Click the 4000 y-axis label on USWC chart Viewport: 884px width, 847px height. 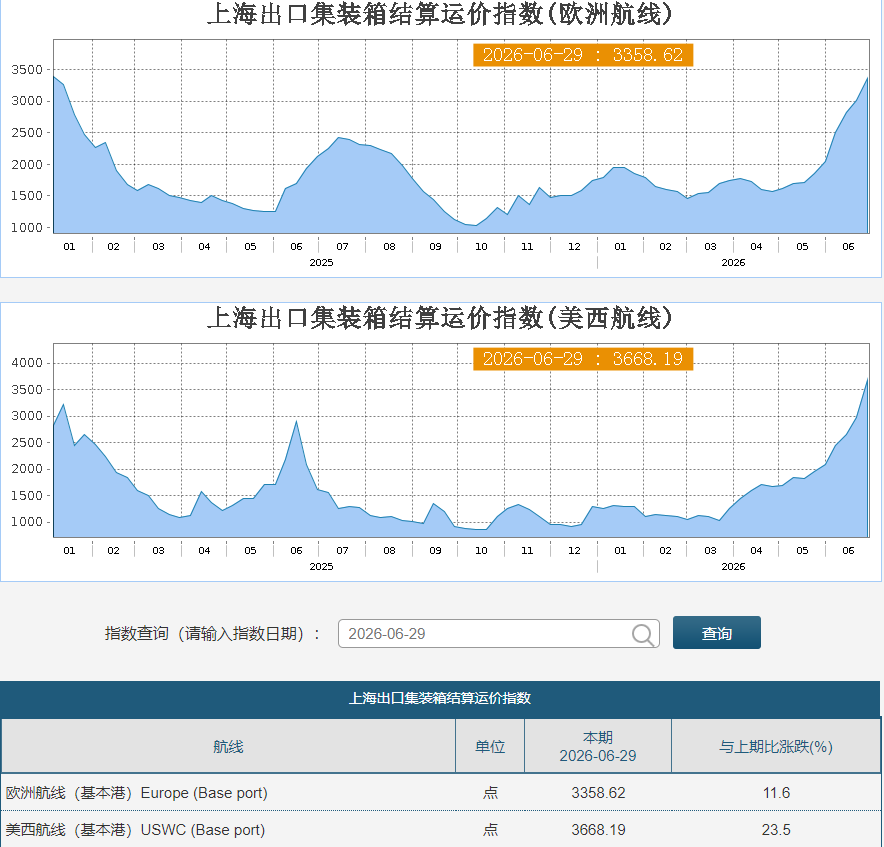tap(27, 363)
